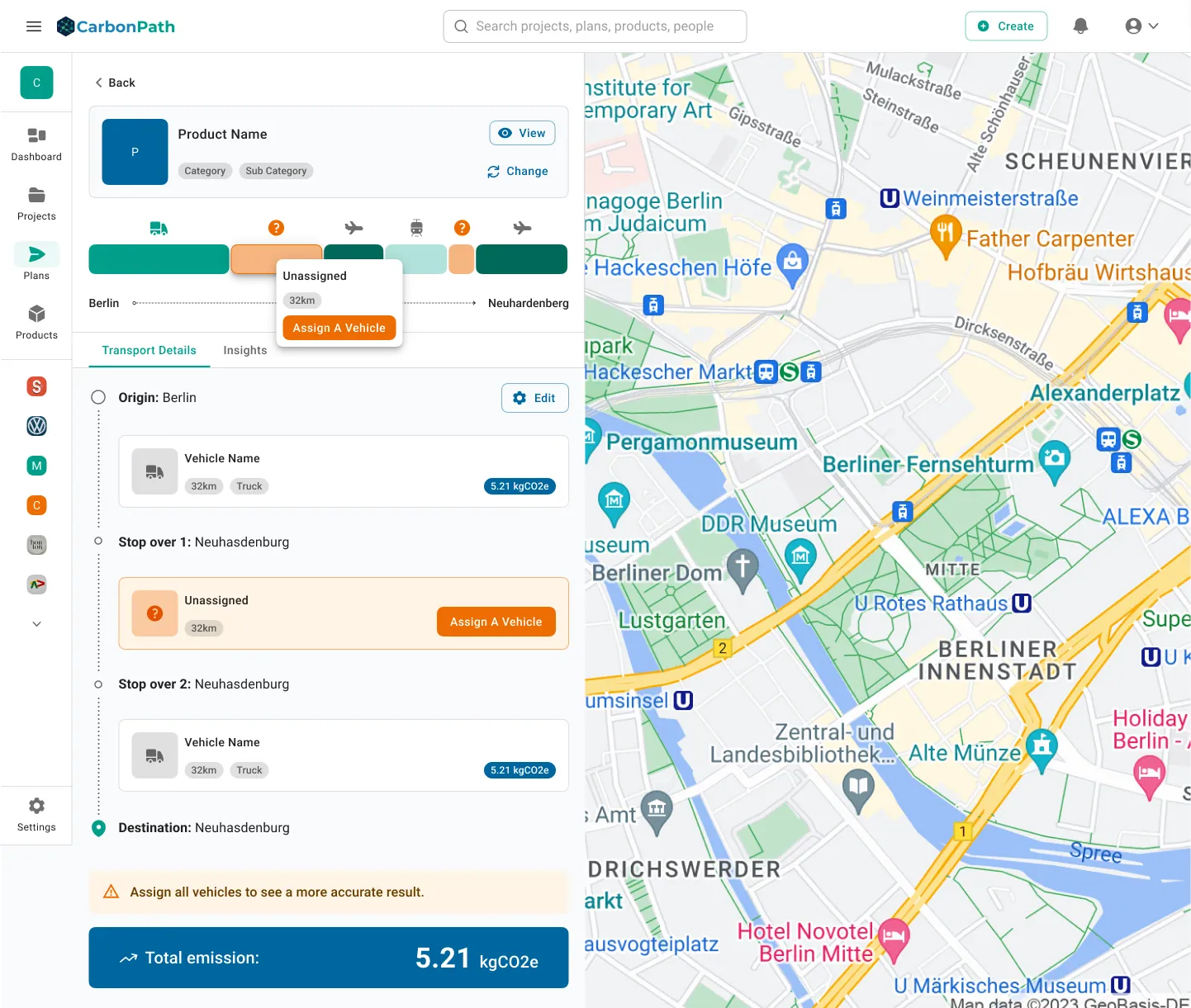Click the Stop over 1 marker
Image resolution: width=1191 pixels, height=1008 pixels.
[x=98, y=542]
